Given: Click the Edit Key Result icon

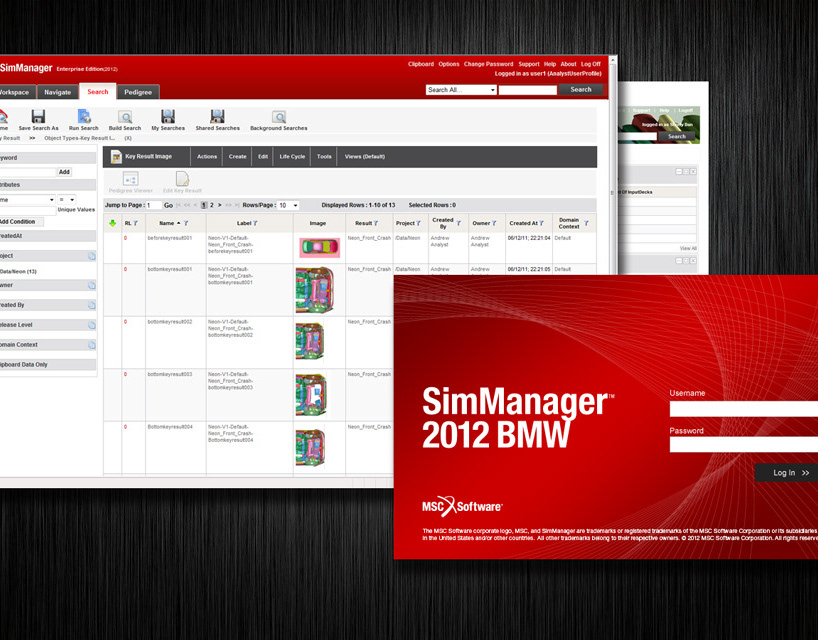Looking at the screenshot, I should coord(182,179).
